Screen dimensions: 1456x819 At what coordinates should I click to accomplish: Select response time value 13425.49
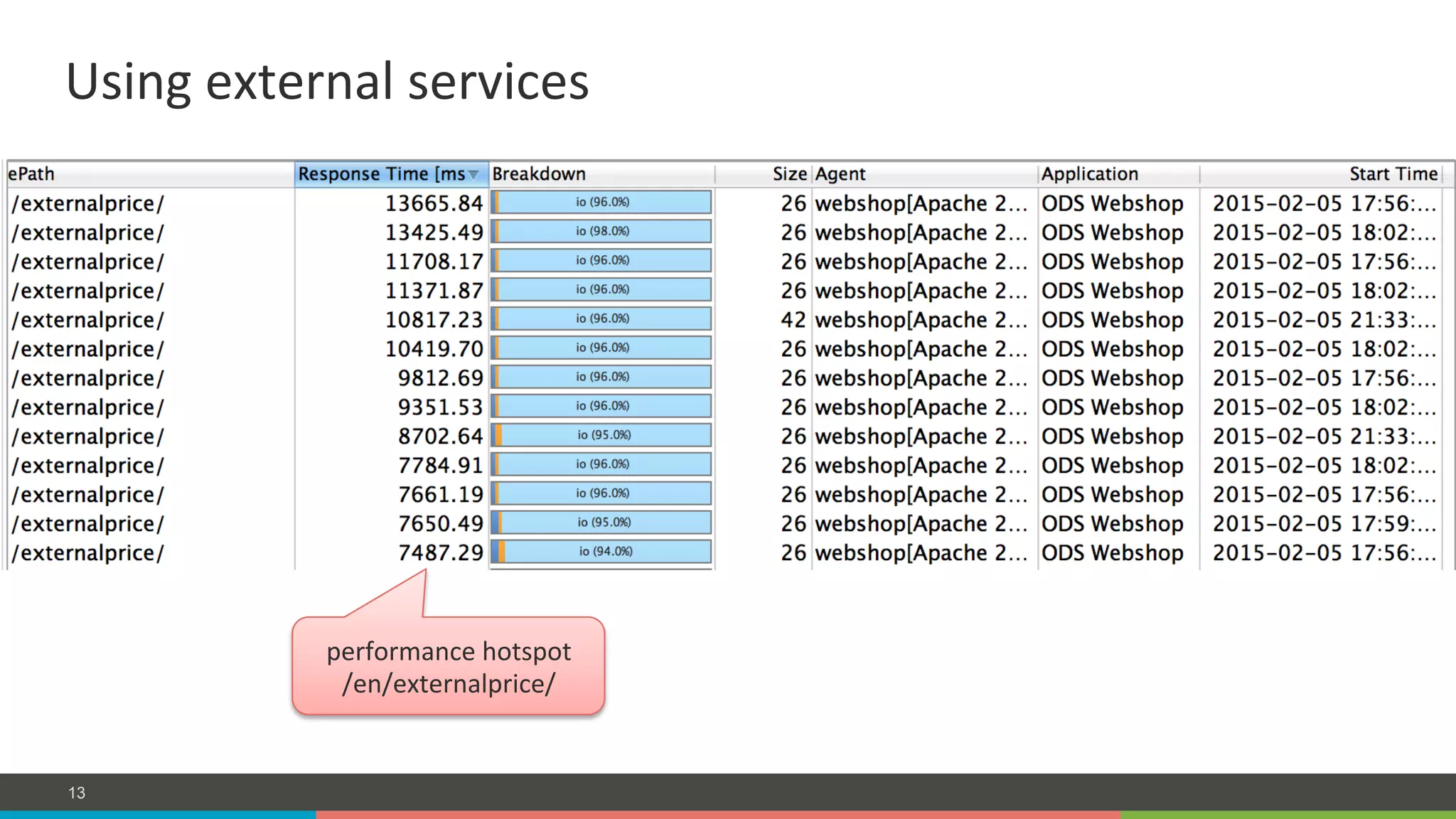(x=434, y=232)
